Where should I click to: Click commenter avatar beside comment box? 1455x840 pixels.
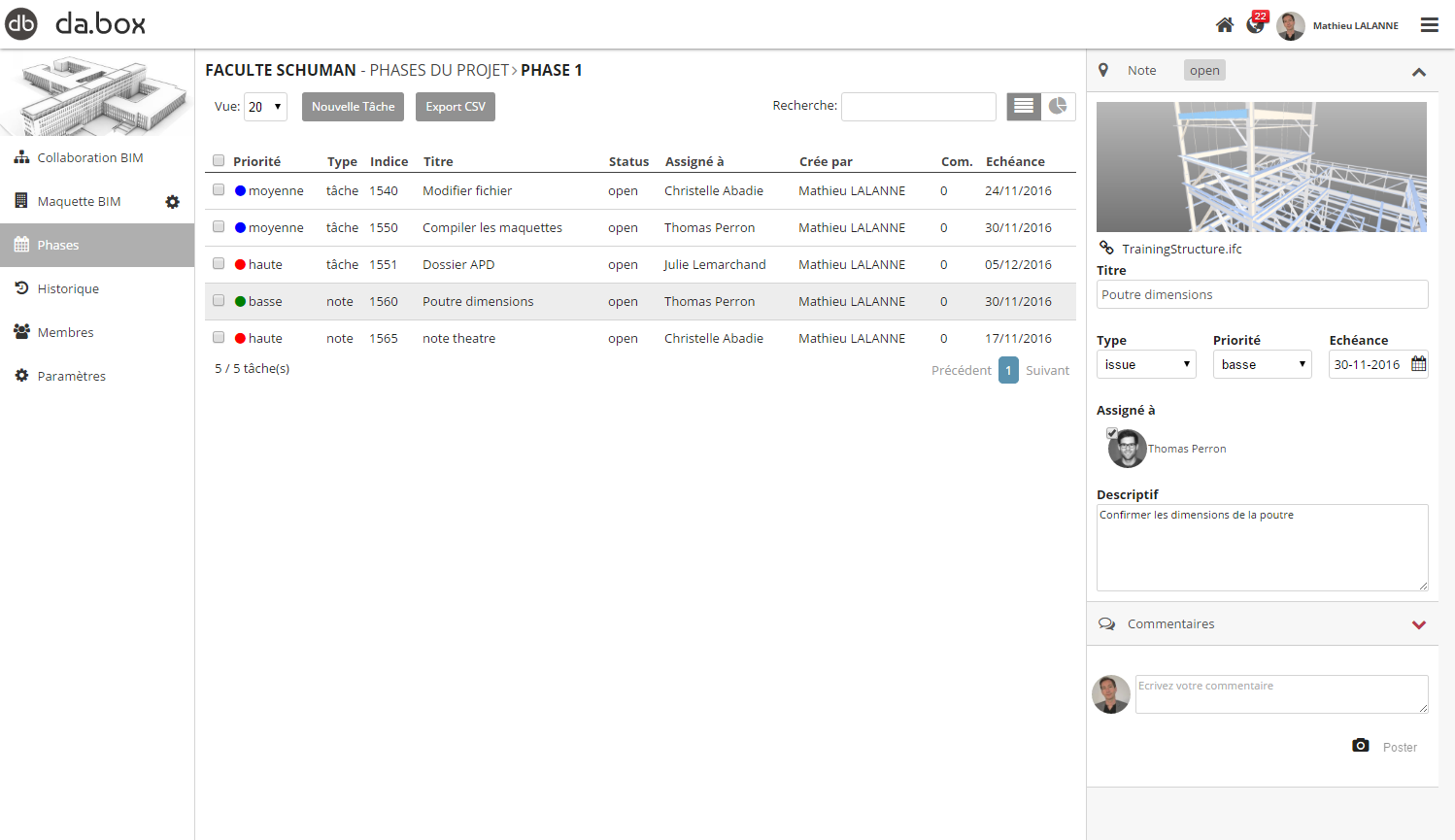tap(1111, 694)
